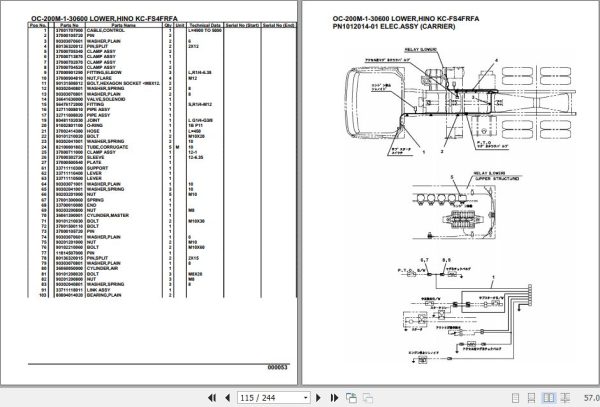Click the greyed next view icon
Screen dimensions: 600x407
pos(368,398)
